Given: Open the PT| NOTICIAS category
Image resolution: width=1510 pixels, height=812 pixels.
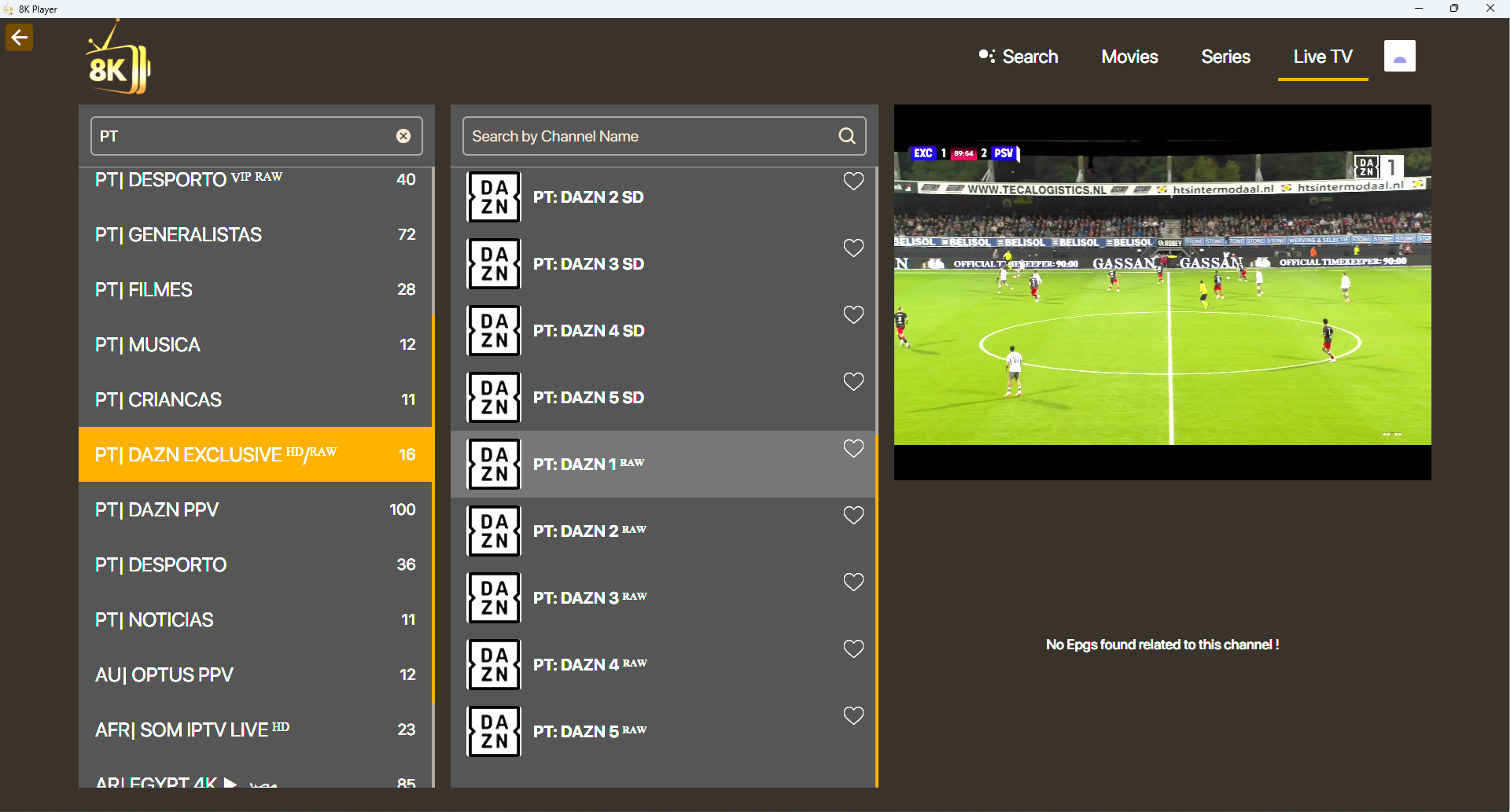Looking at the screenshot, I should [256, 619].
